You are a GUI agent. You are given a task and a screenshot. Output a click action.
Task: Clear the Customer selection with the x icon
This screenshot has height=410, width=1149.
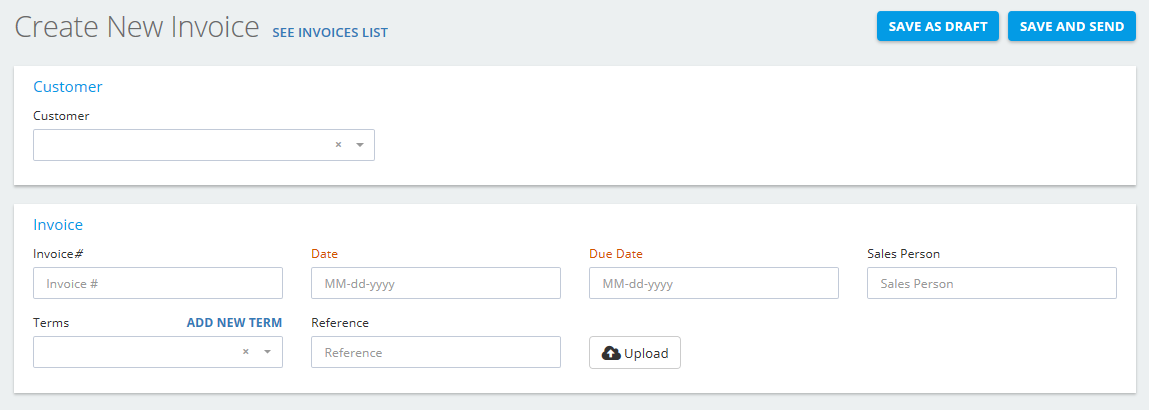point(339,145)
